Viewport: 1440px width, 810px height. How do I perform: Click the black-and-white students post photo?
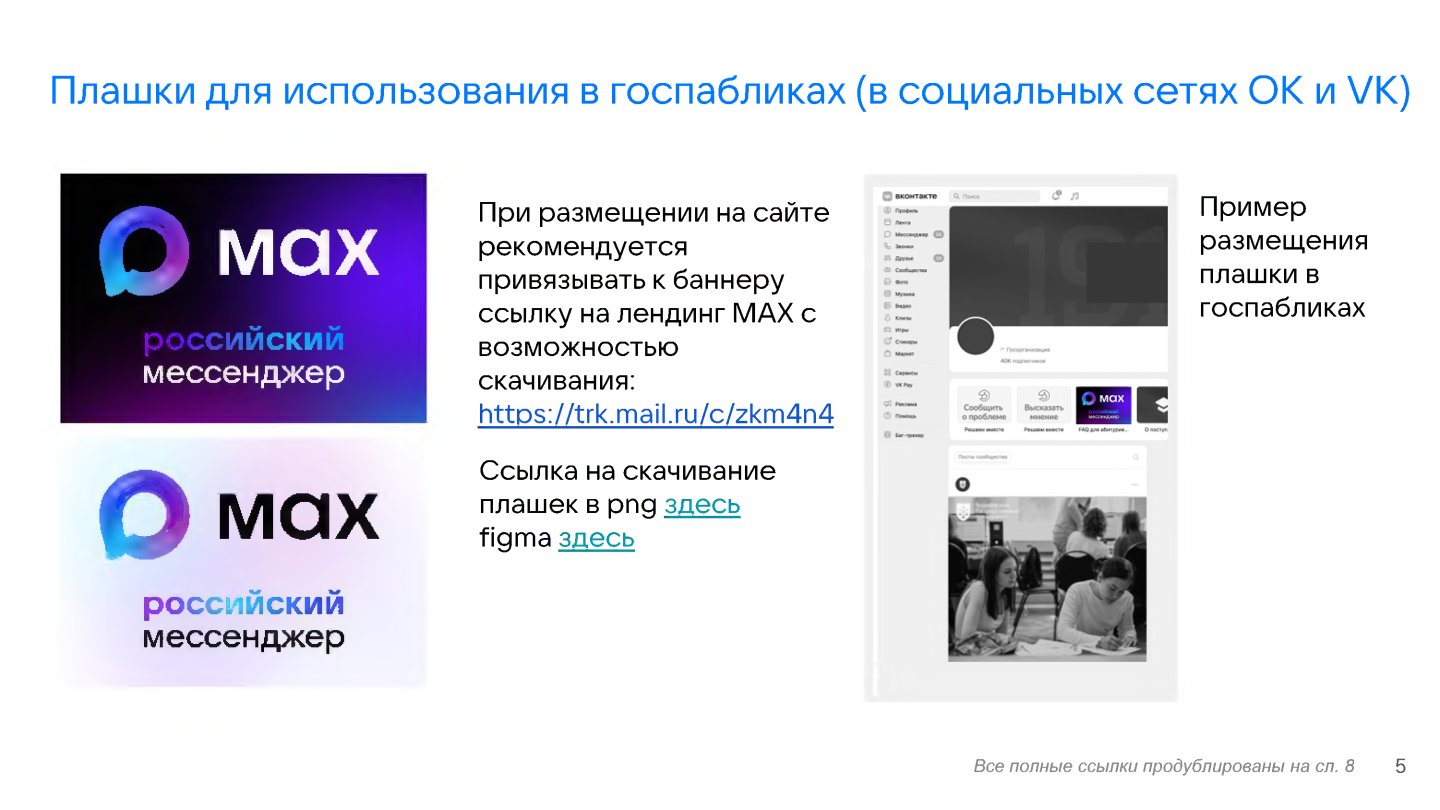(1047, 580)
